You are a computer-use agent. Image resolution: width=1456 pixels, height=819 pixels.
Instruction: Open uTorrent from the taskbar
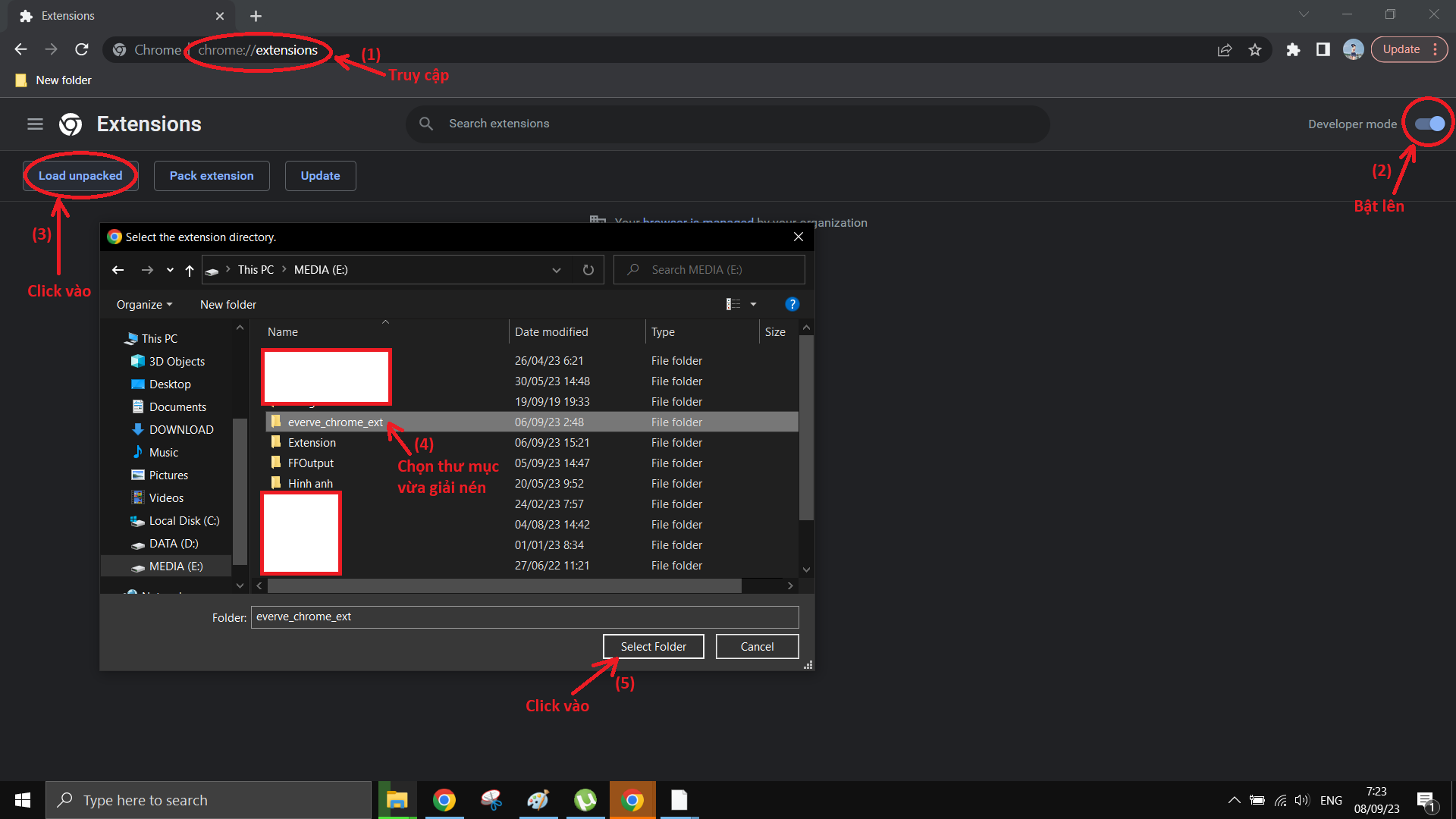tap(585, 800)
